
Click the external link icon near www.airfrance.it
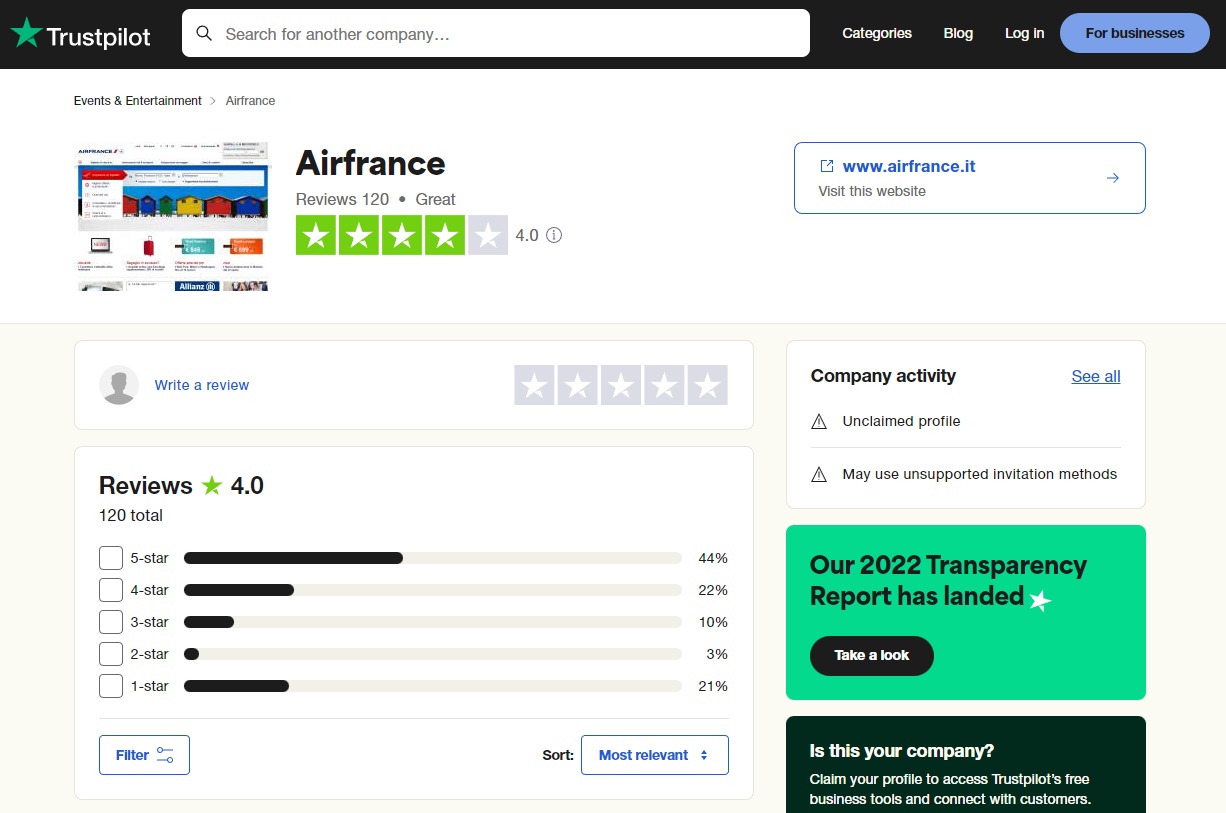827,166
